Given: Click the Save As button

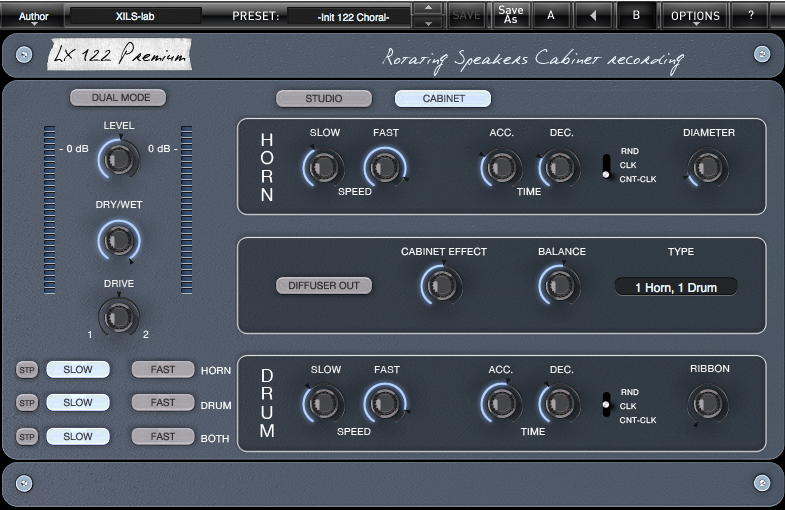Looking at the screenshot, I should click(510, 15).
